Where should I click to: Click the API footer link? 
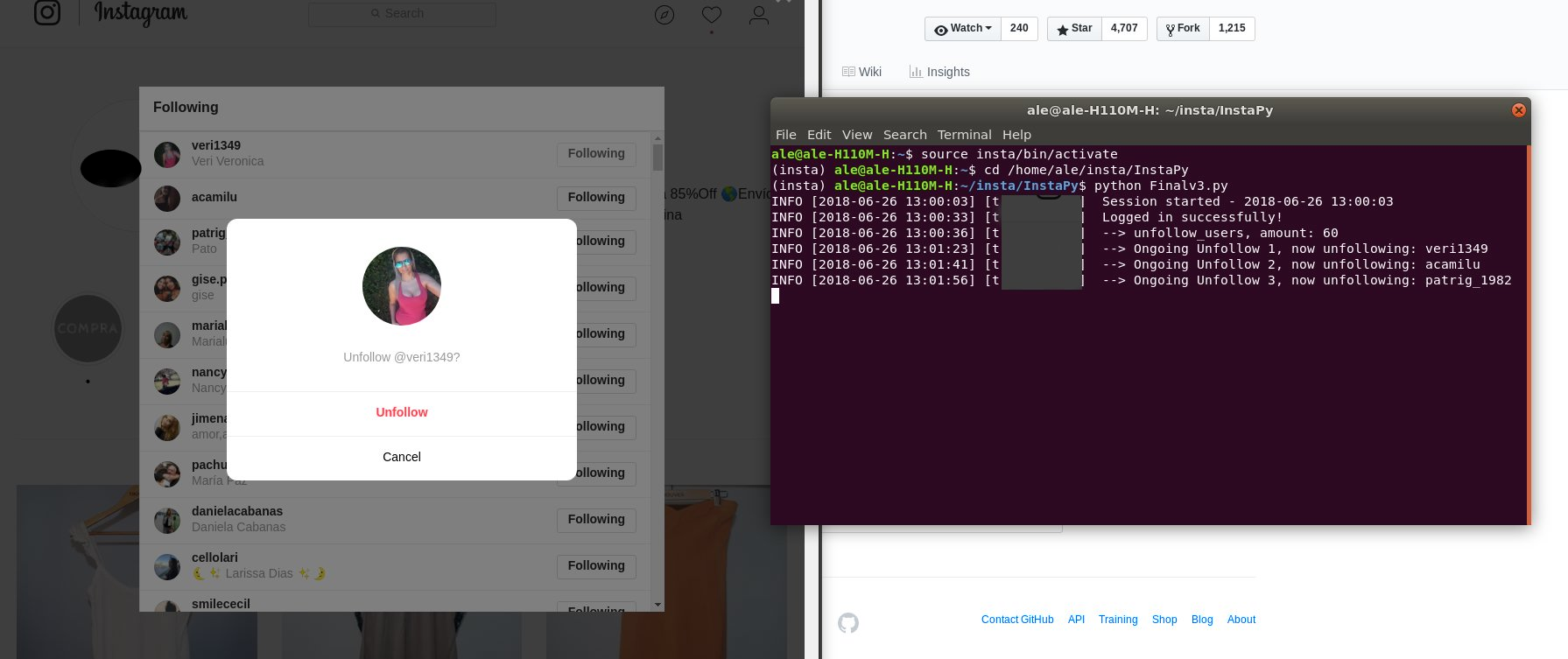(x=1076, y=620)
